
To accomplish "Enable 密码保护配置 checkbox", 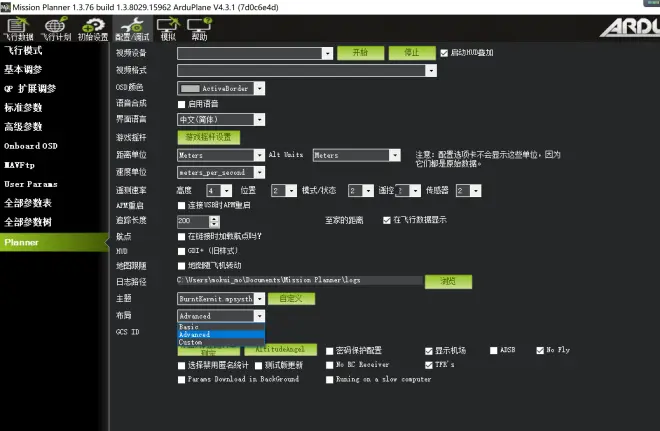I will (330, 351).
